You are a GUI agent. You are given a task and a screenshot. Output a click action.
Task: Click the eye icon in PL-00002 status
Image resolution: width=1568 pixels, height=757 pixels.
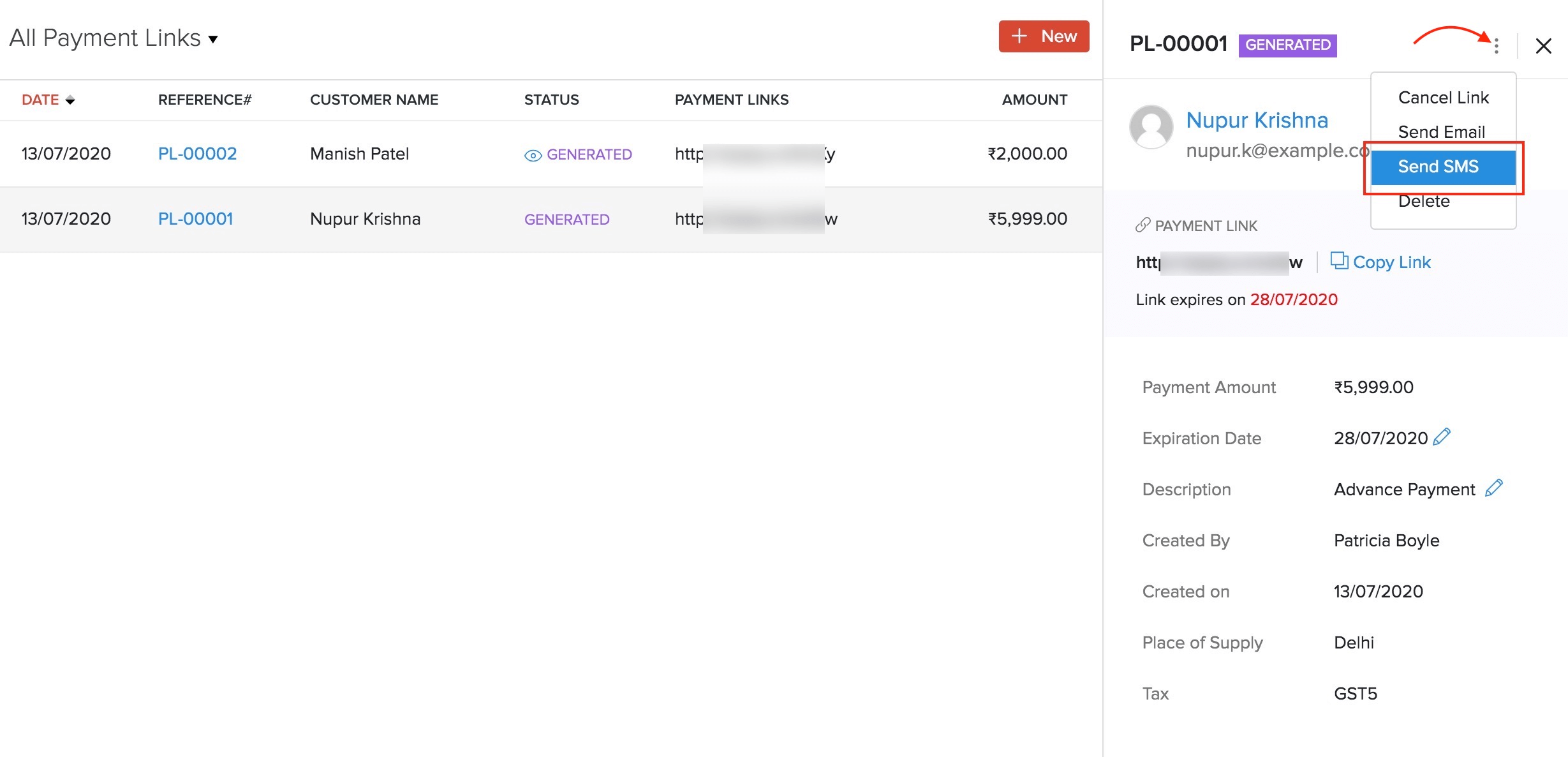533,155
